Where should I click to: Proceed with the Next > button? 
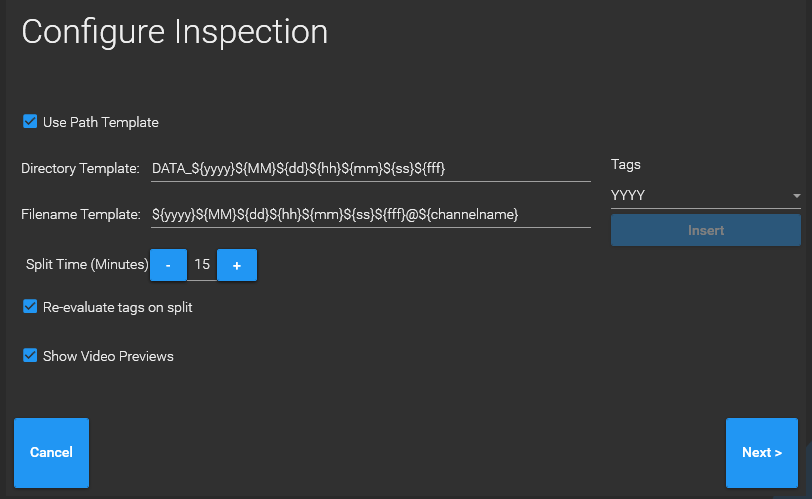[762, 453]
